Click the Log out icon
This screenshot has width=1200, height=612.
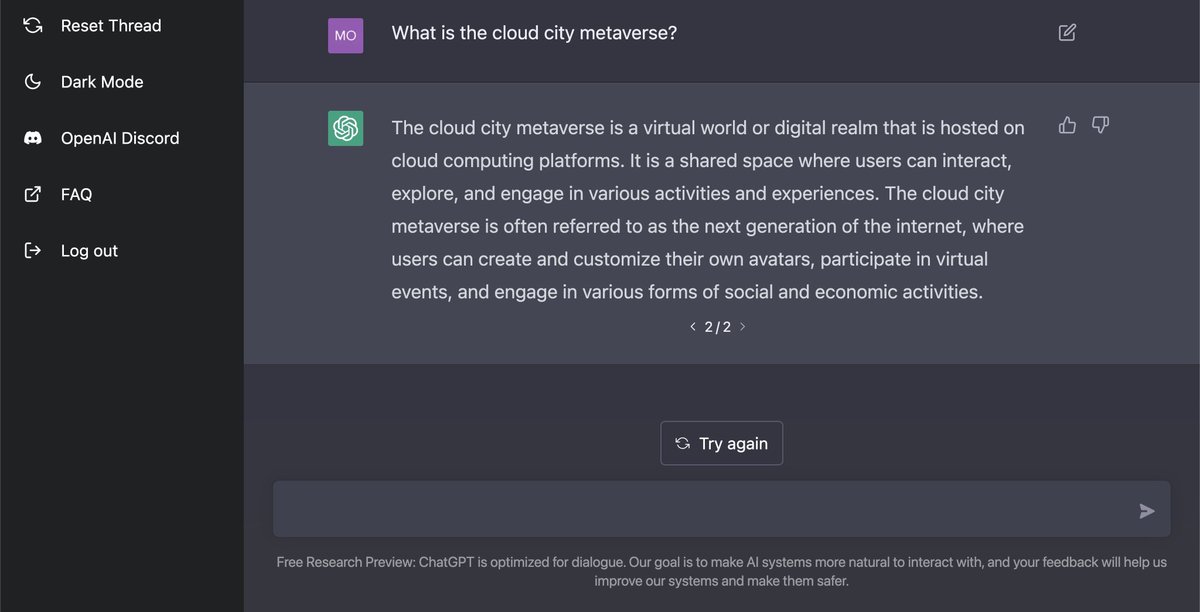(x=33, y=250)
